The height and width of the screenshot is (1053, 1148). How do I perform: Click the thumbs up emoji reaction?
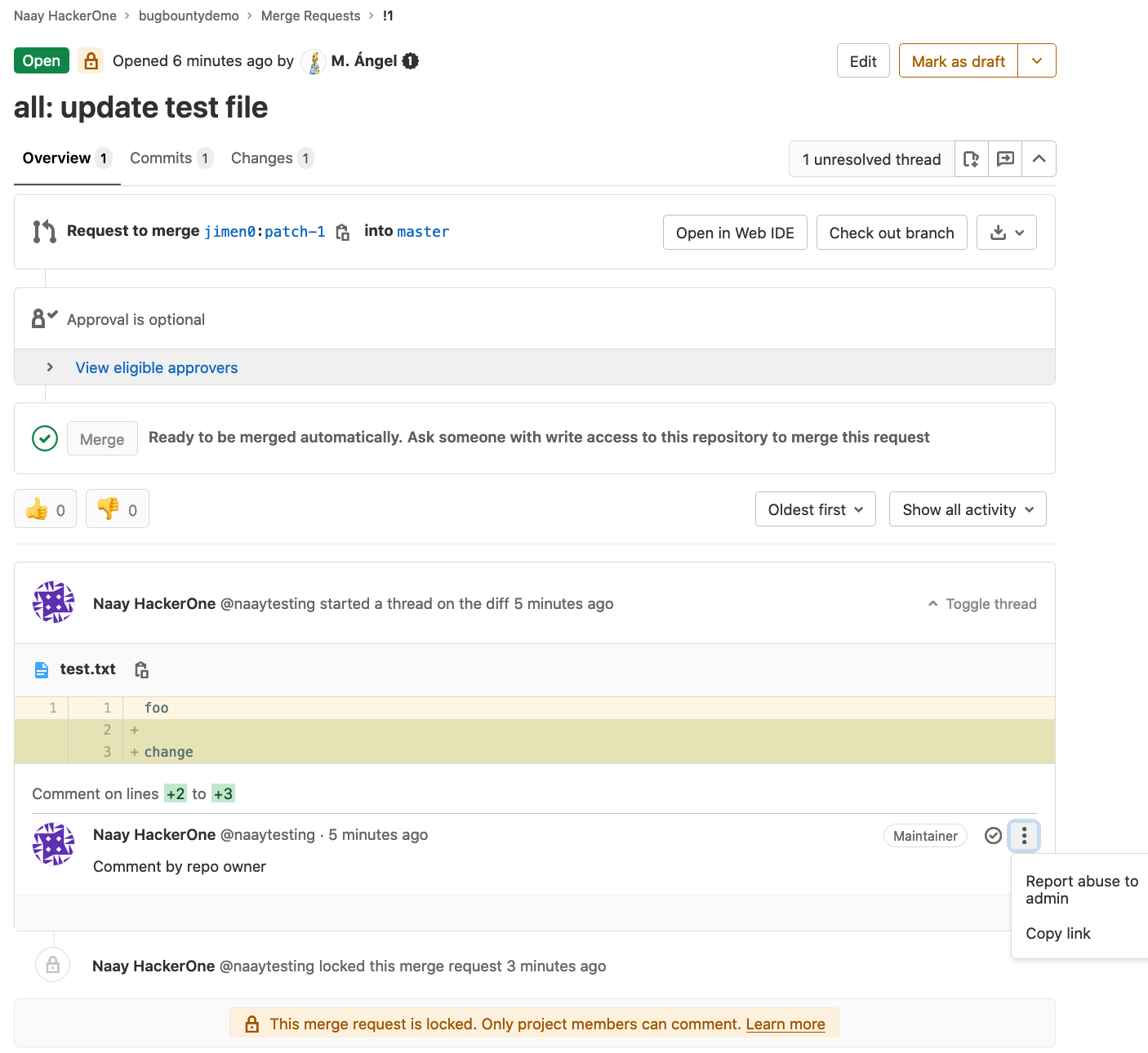coord(46,509)
